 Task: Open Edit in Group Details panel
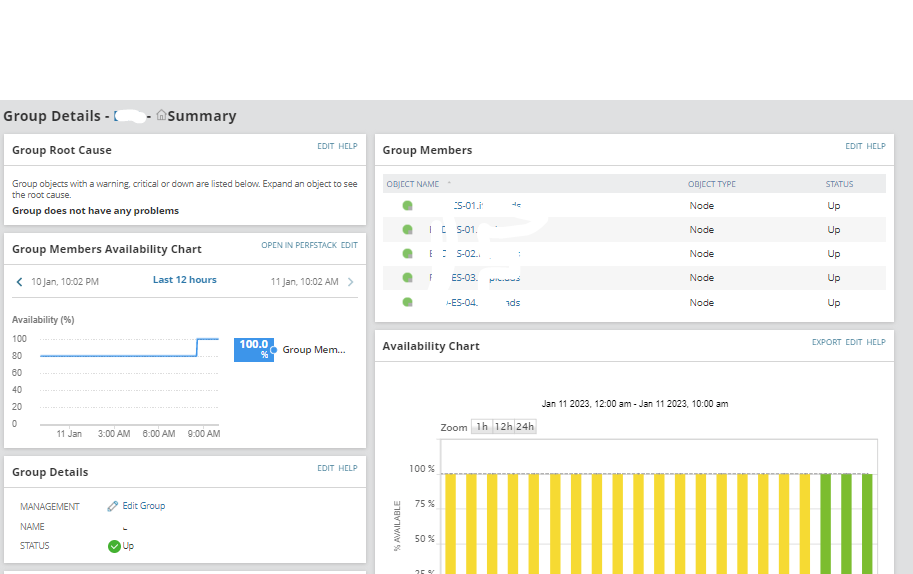tap(325, 468)
